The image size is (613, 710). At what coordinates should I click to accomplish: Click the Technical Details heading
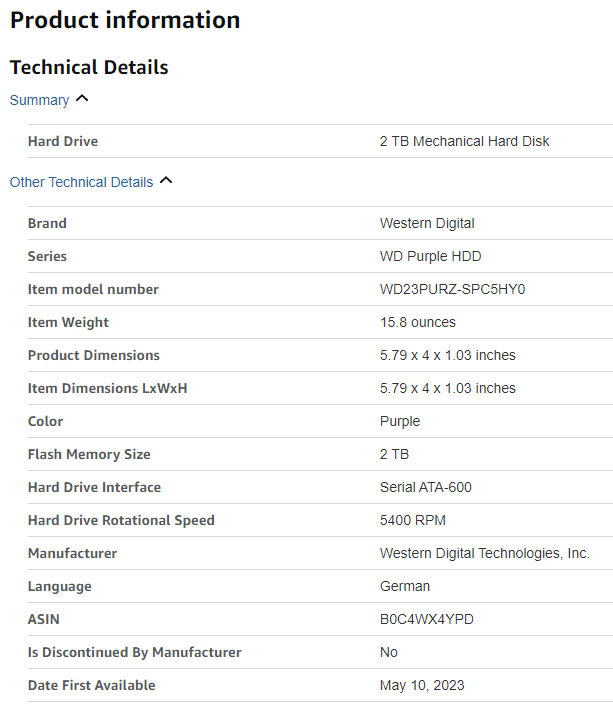(89, 67)
